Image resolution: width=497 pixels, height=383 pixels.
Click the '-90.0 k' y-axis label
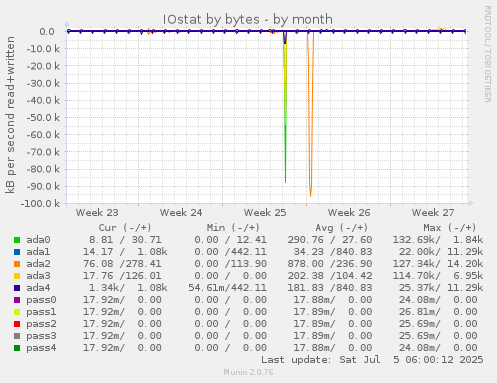click(43, 186)
